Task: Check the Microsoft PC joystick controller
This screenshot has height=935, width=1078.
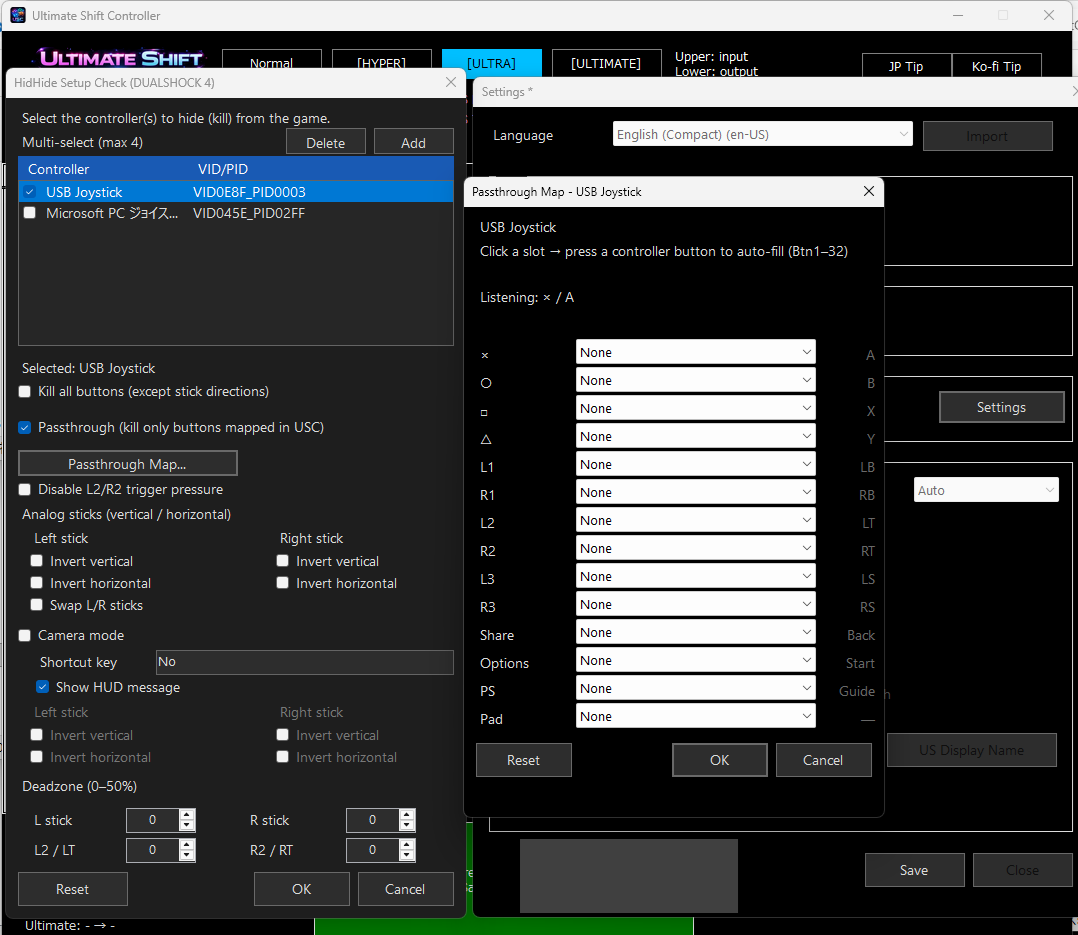Action: pos(30,213)
